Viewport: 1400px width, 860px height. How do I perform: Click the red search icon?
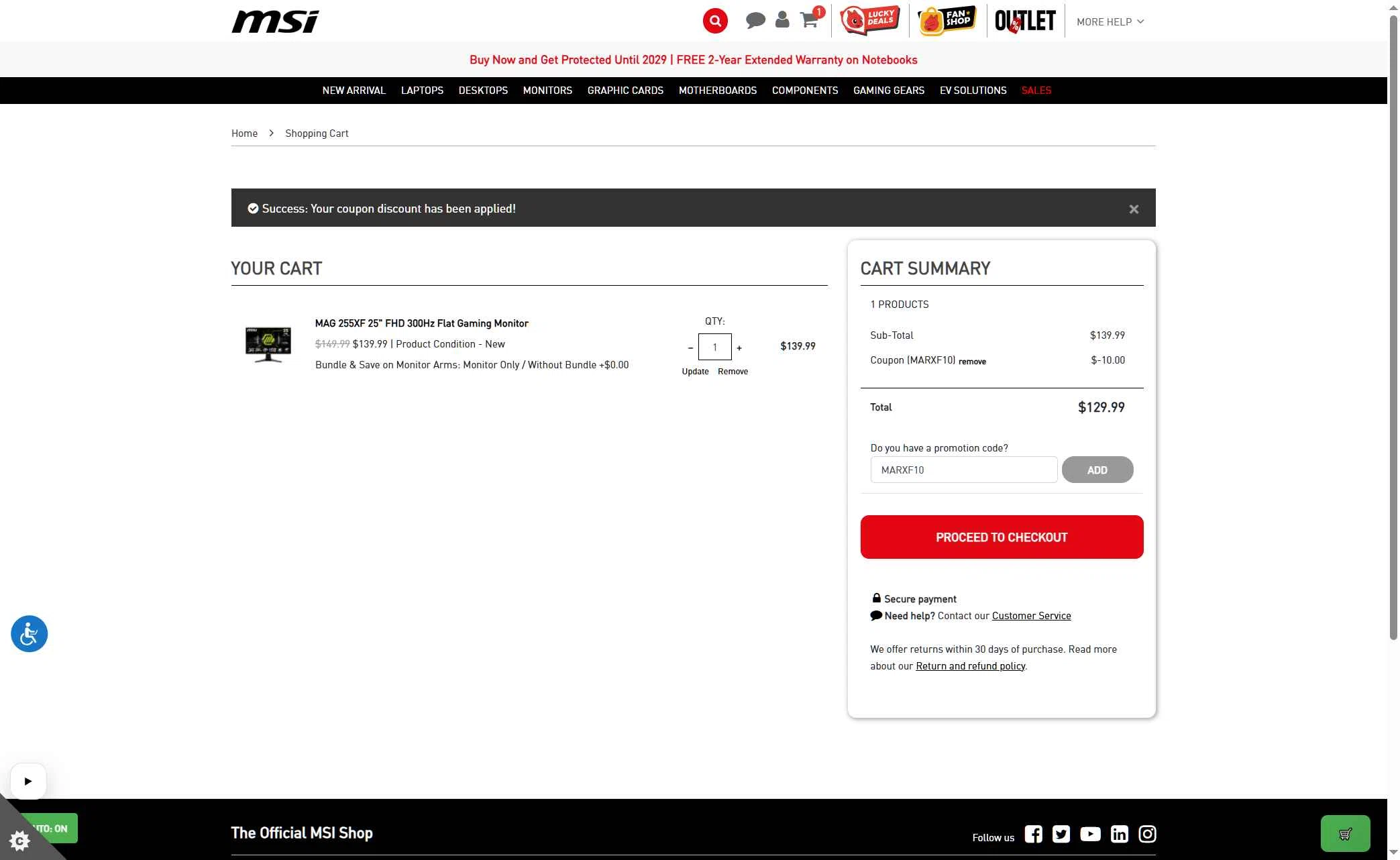pyautogui.click(x=715, y=21)
